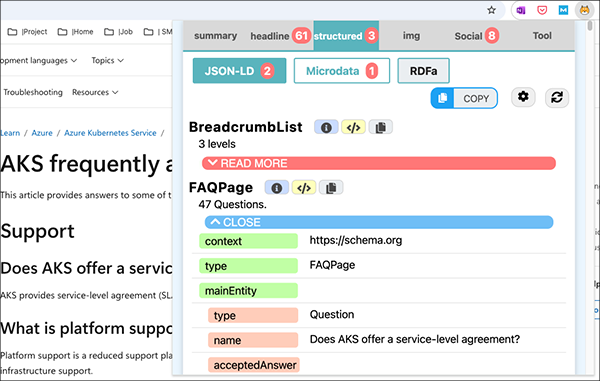This screenshot has width=600, height=381.
Task: Select the structured tab
Action: (x=346, y=36)
